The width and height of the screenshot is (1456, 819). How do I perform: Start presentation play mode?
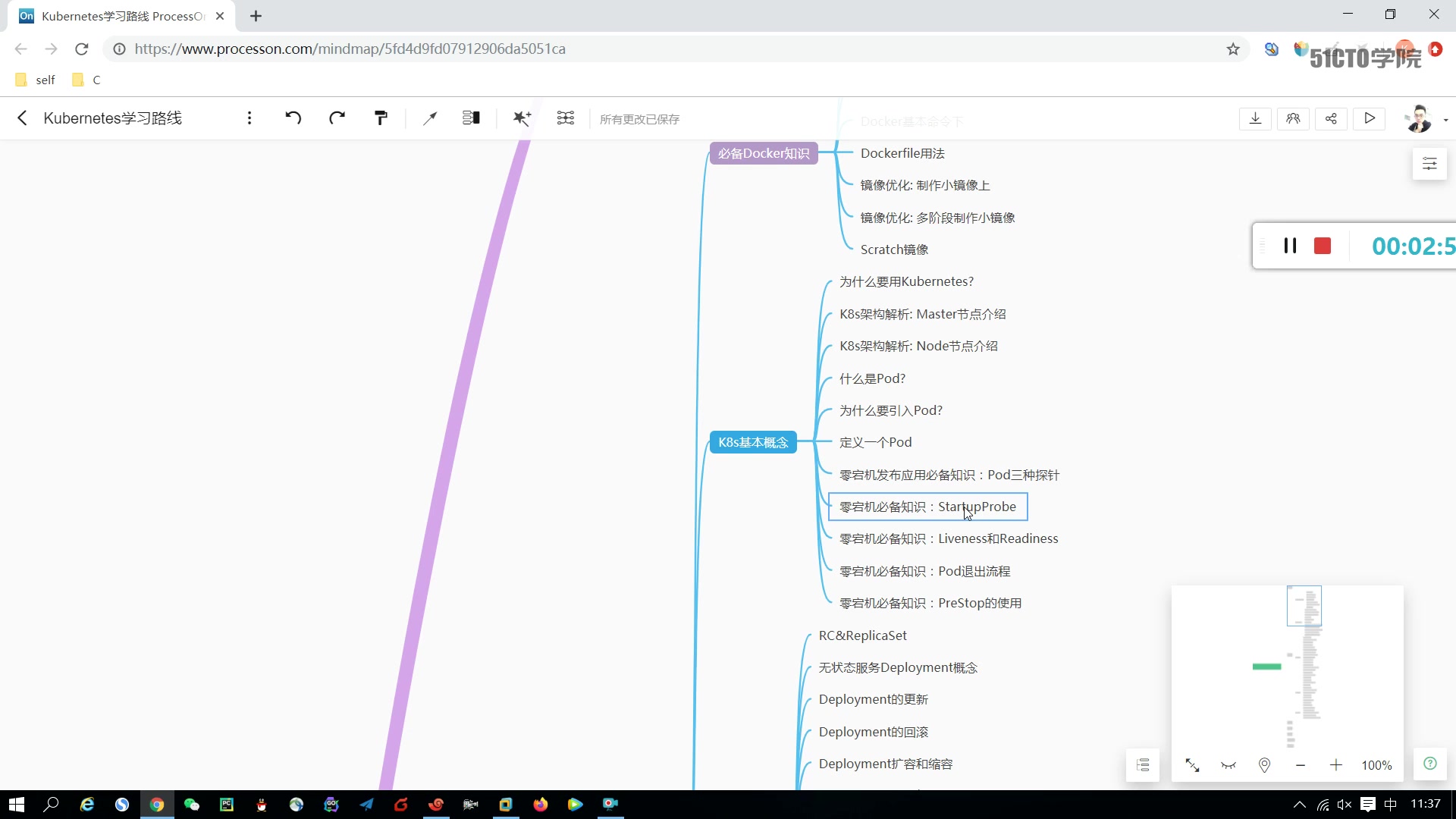pos(1369,118)
